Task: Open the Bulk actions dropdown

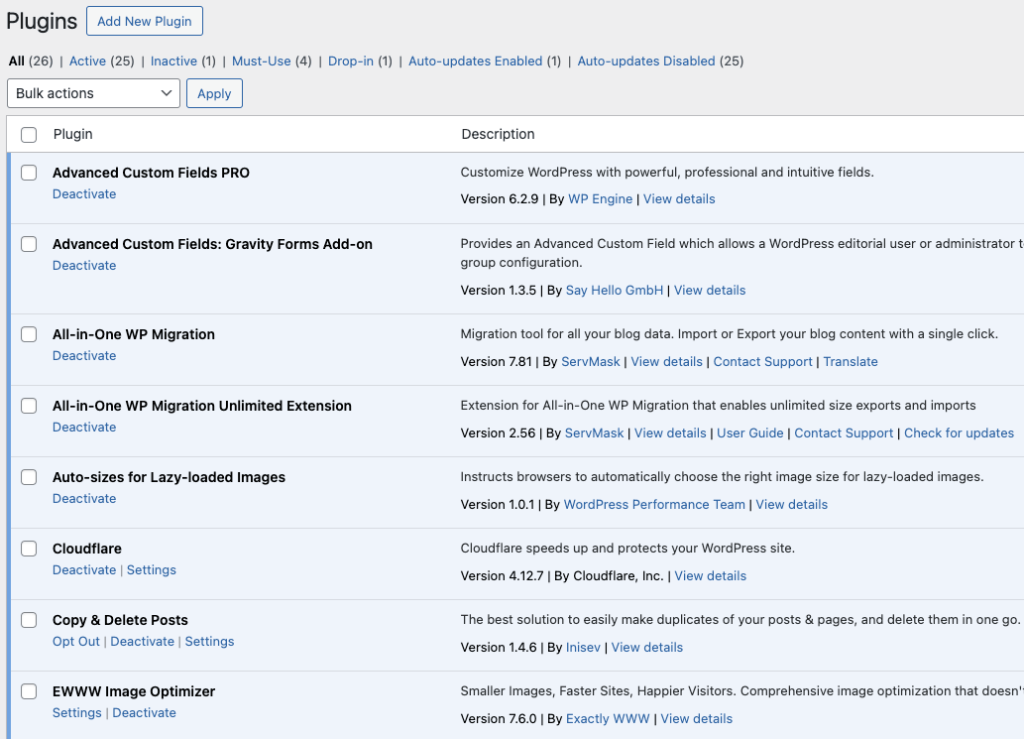Action: pyautogui.click(x=93, y=93)
